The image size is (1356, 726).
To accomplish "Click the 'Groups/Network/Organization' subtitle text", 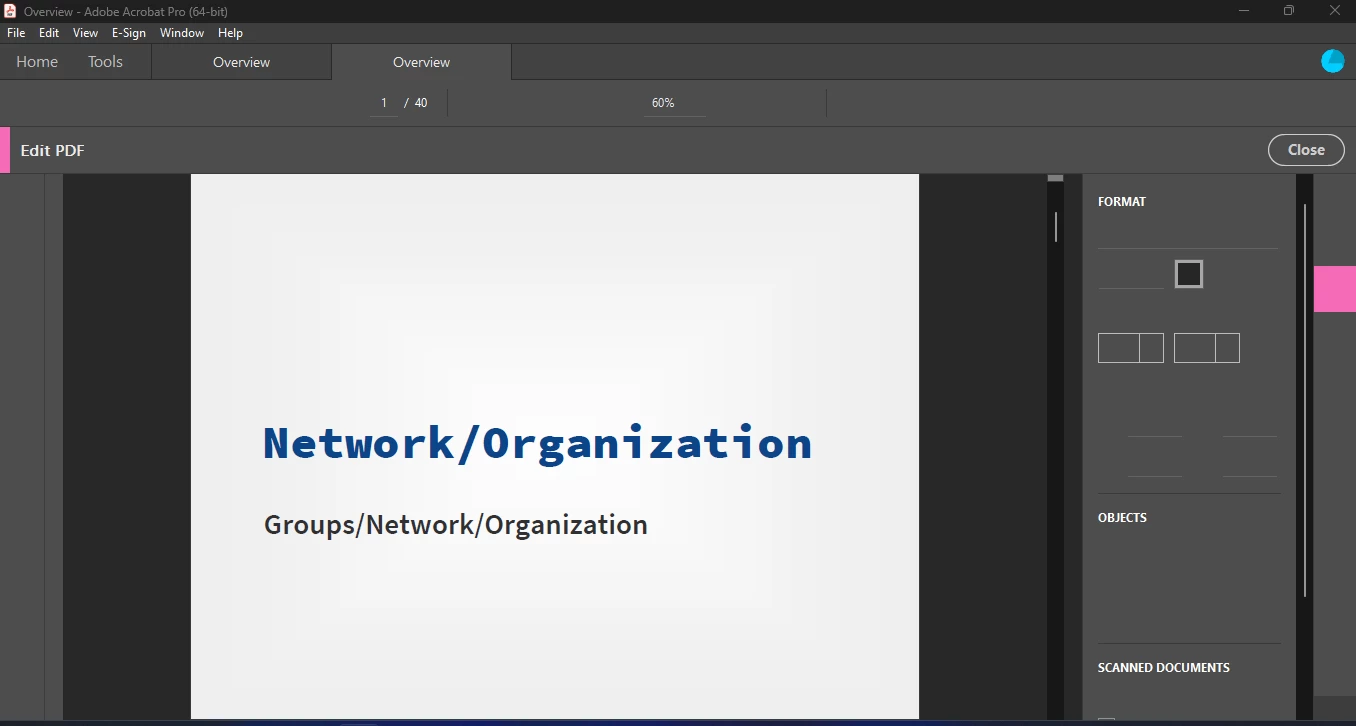I will [x=456, y=525].
